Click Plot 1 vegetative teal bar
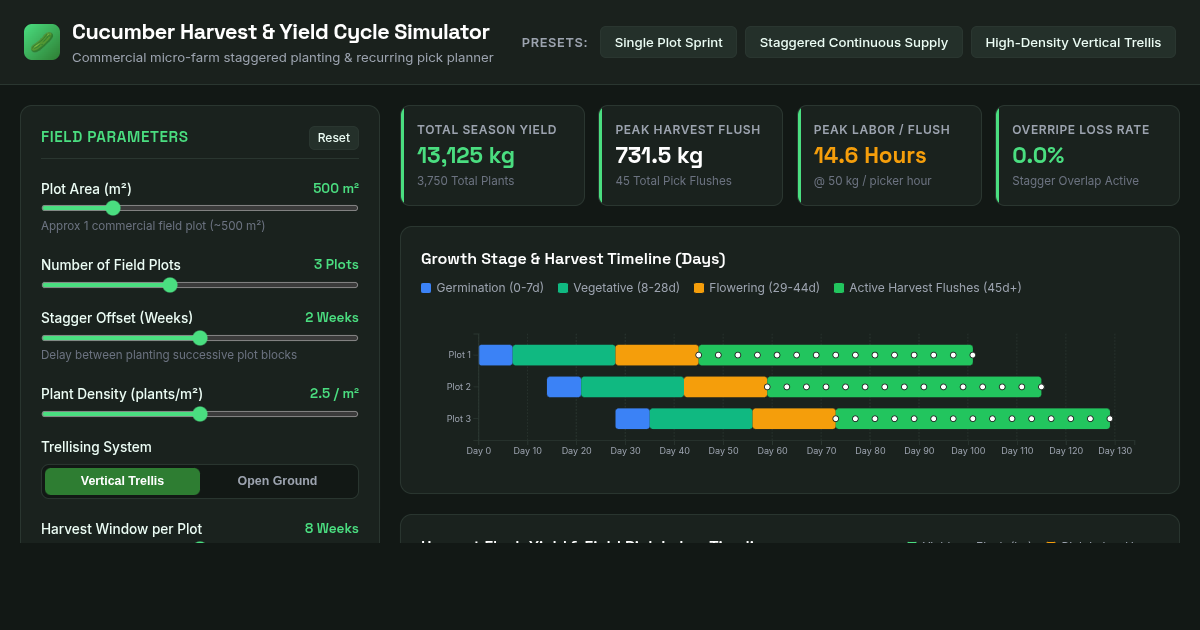 click(564, 355)
